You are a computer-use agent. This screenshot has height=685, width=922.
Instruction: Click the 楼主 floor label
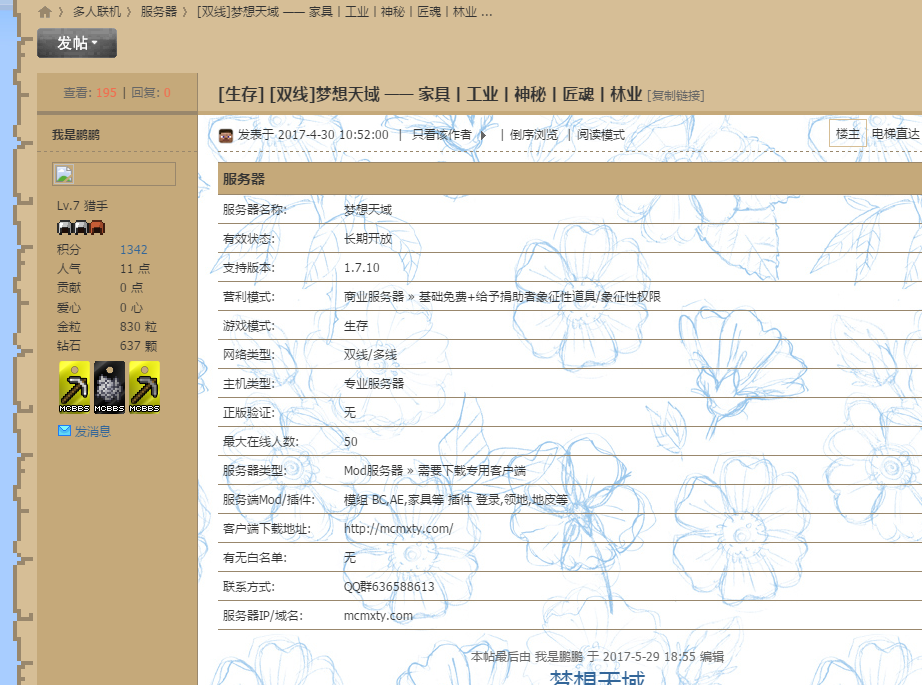click(847, 134)
